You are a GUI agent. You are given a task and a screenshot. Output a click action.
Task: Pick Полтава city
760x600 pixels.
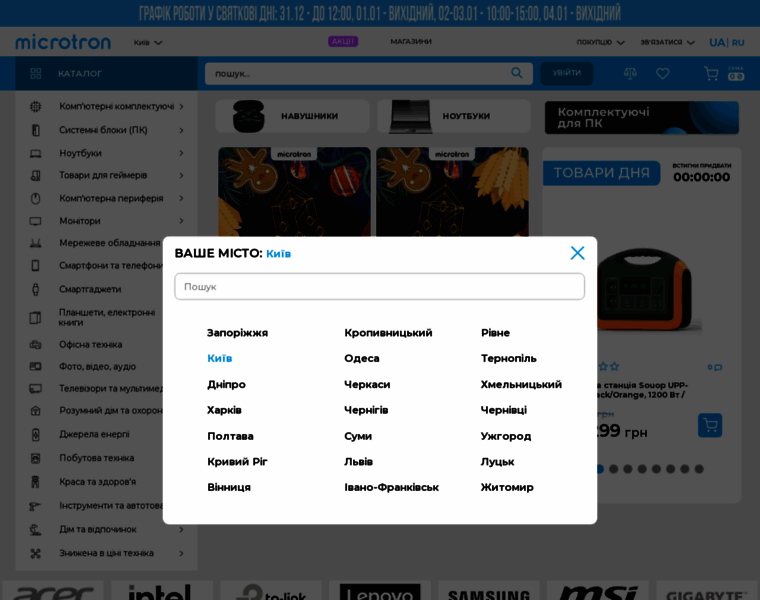230,436
